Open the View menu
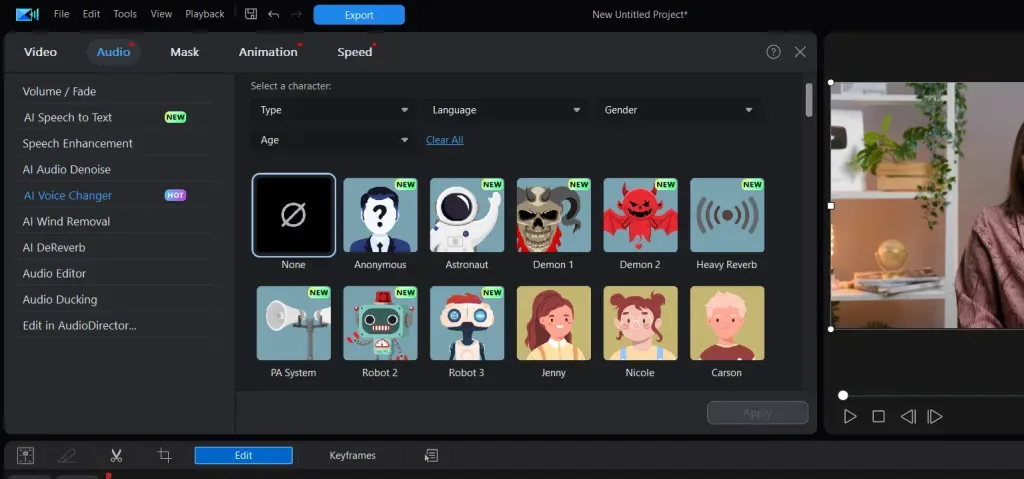Viewport: 1024px width, 479px height. [x=161, y=14]
